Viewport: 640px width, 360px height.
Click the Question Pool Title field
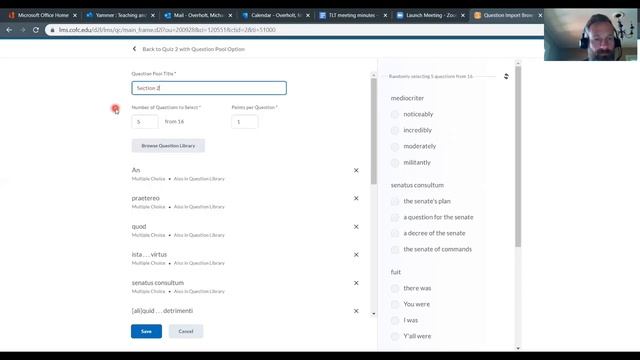point(209,88)
